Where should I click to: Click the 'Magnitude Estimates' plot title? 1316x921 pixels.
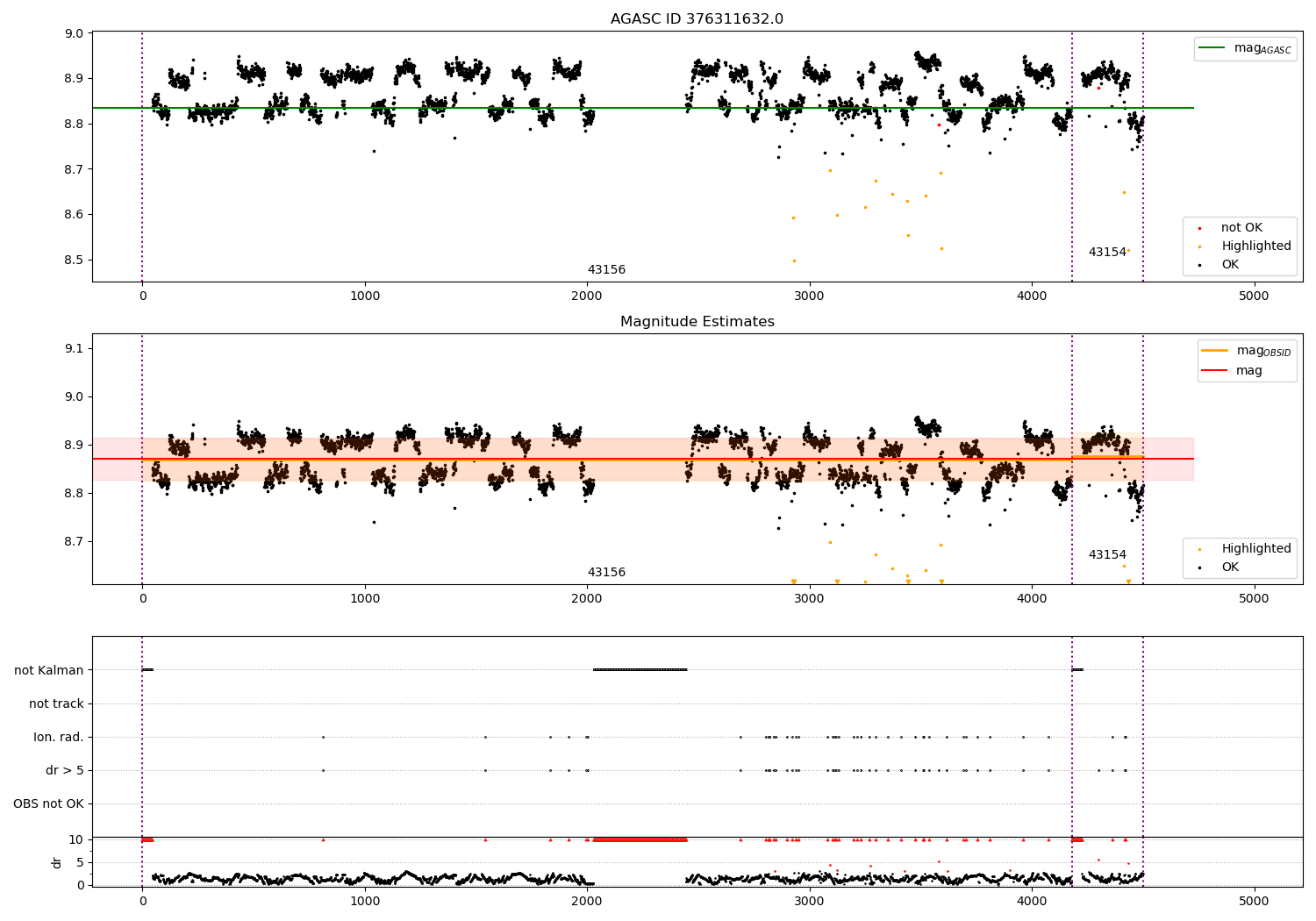click(697, 322)
